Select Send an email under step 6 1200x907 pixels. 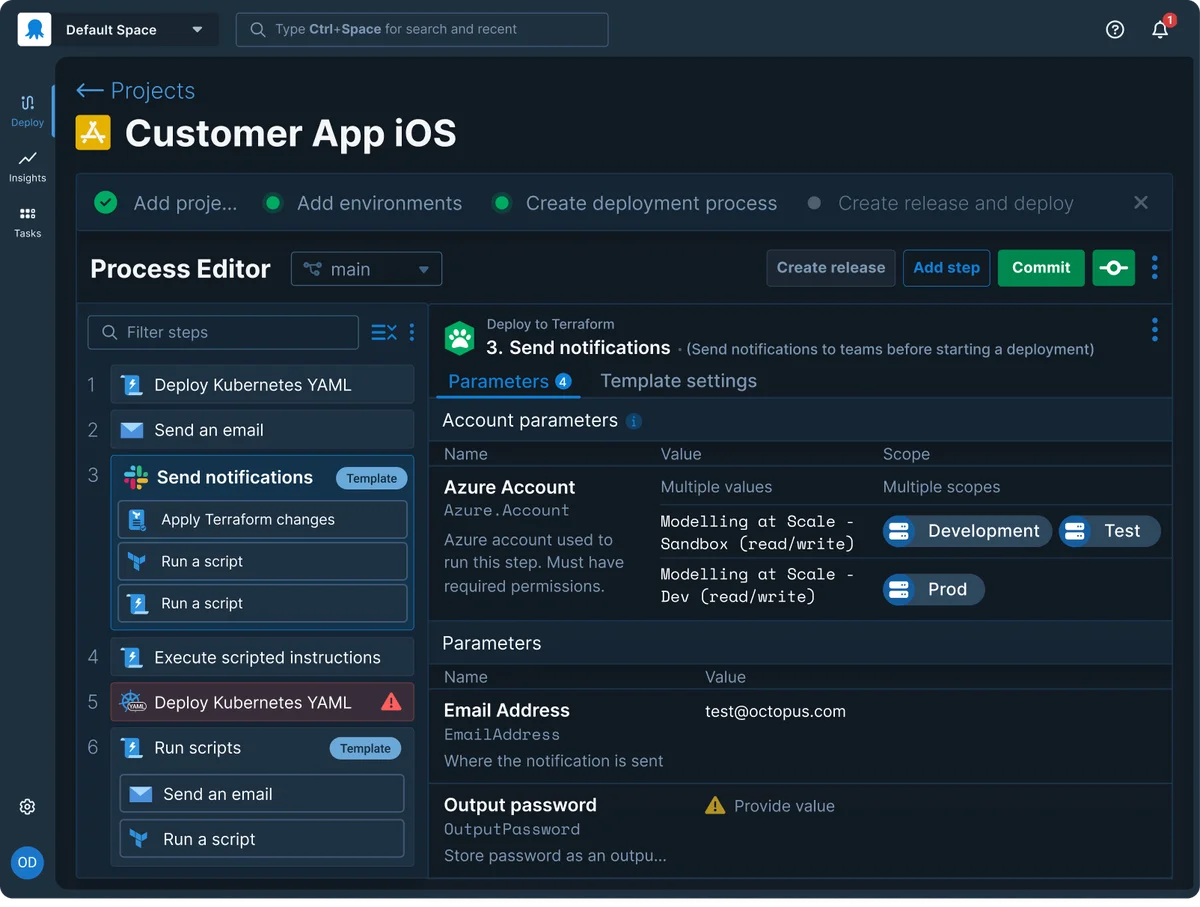262,794
